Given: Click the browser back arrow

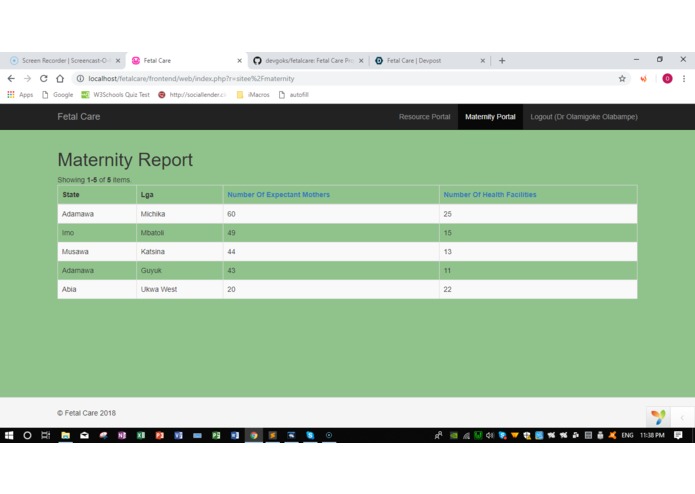Looking at the screenshot, I should [11, 78].
